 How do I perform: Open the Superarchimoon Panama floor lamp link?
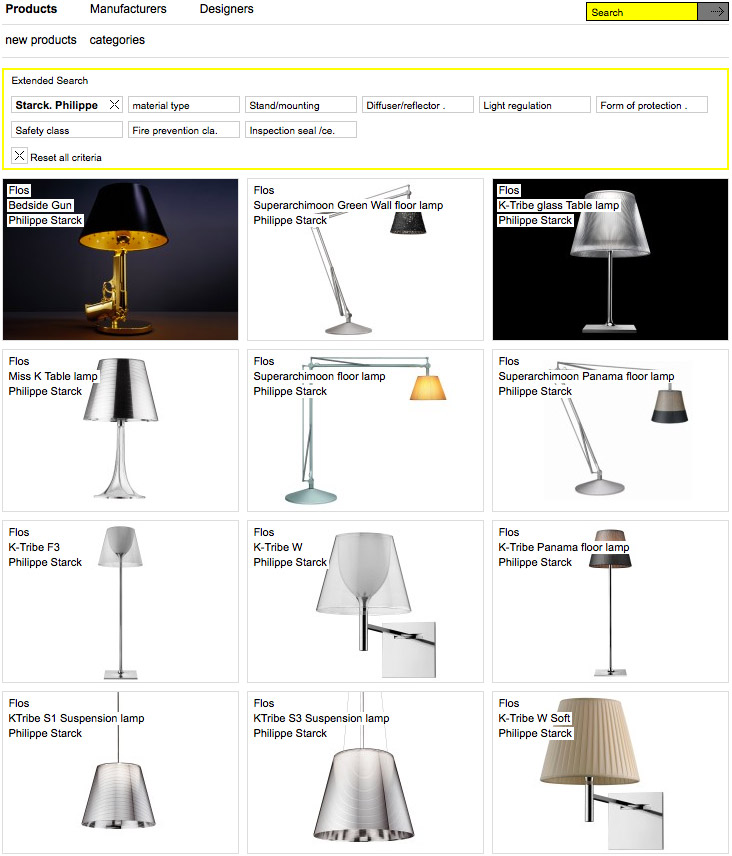tap(586, 376)
